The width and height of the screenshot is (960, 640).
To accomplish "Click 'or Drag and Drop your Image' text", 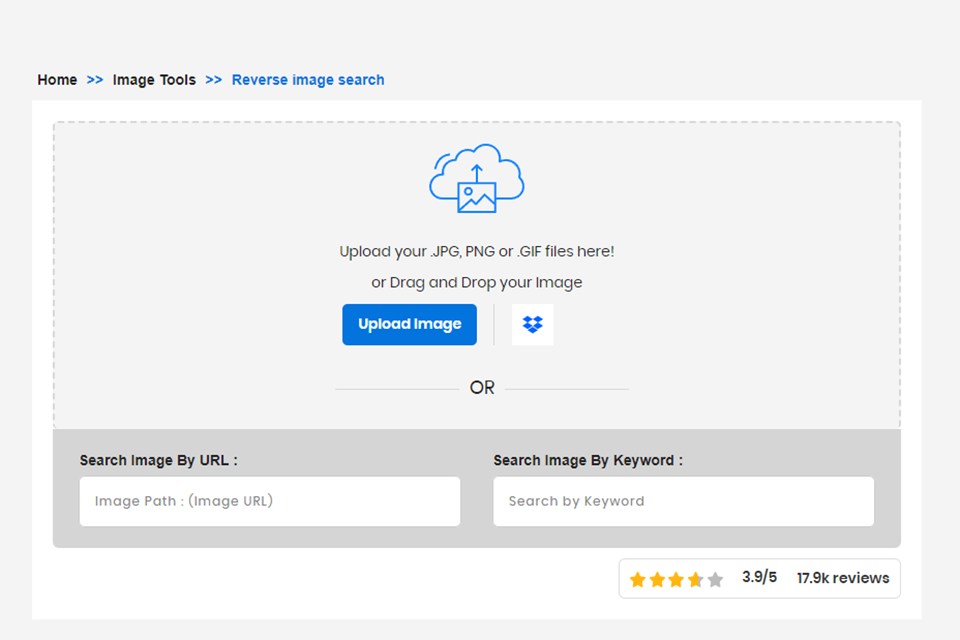I will 477,283.
